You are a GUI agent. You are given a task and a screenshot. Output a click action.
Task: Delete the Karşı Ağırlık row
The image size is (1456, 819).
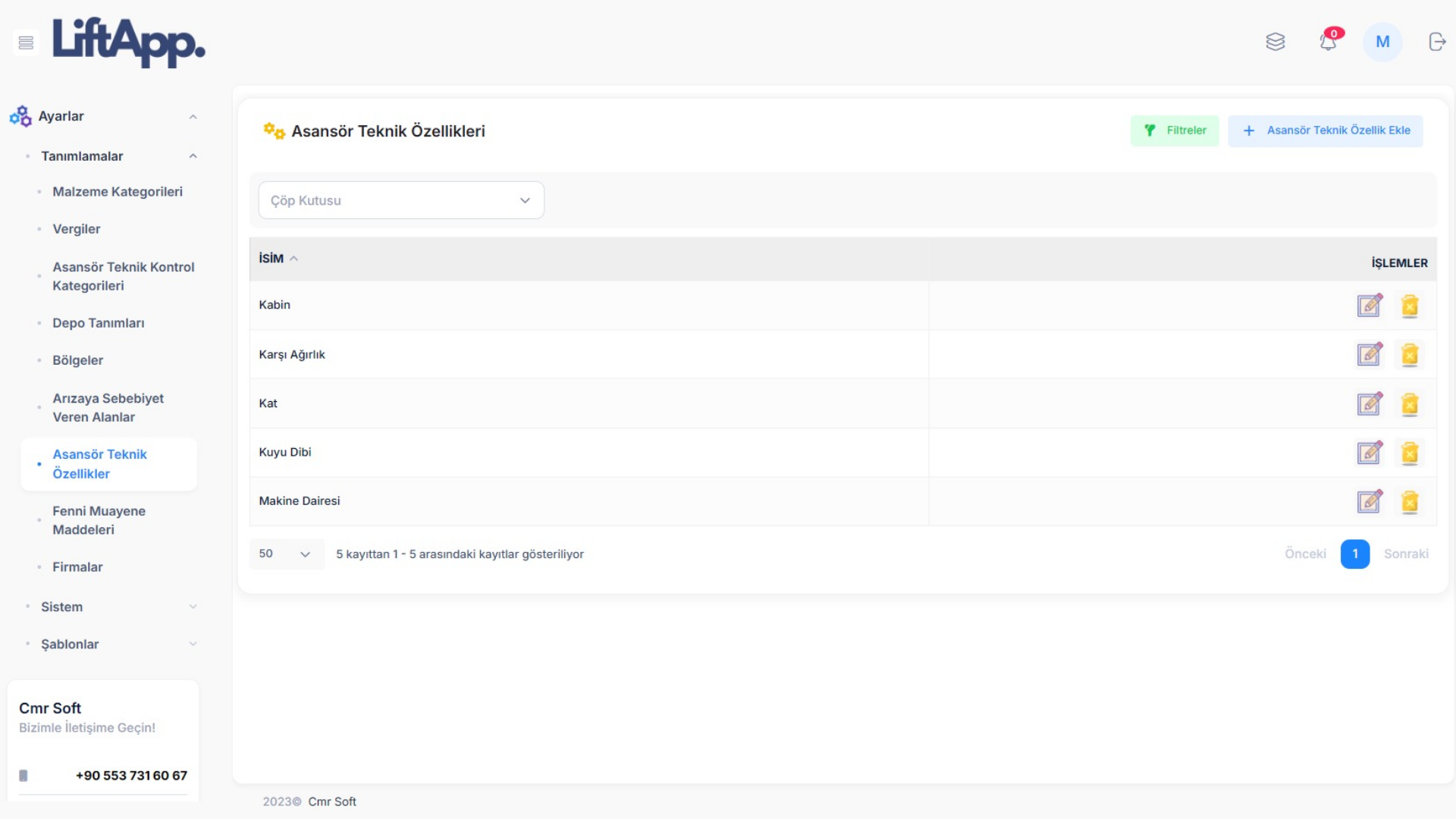point(1410,355)
